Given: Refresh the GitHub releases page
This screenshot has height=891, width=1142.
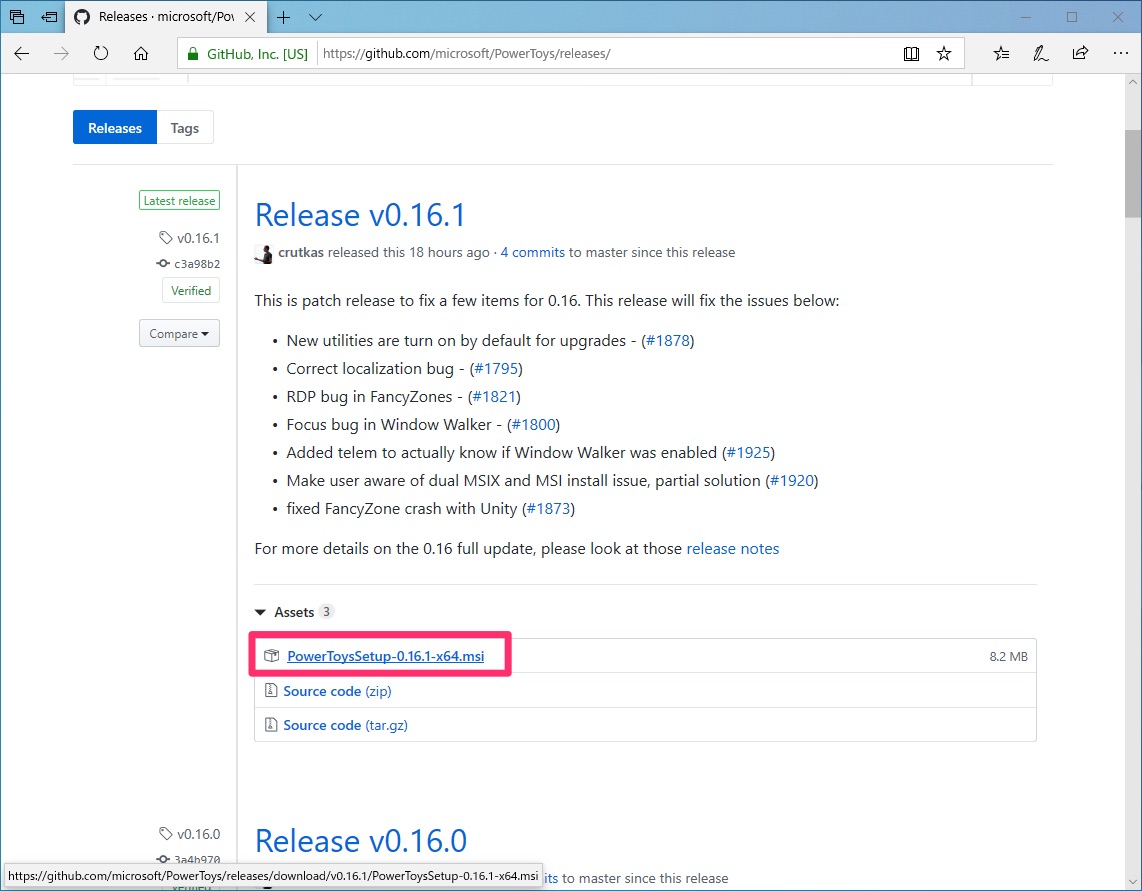Looking at the screenshot, I should click(x=101, y=53).
